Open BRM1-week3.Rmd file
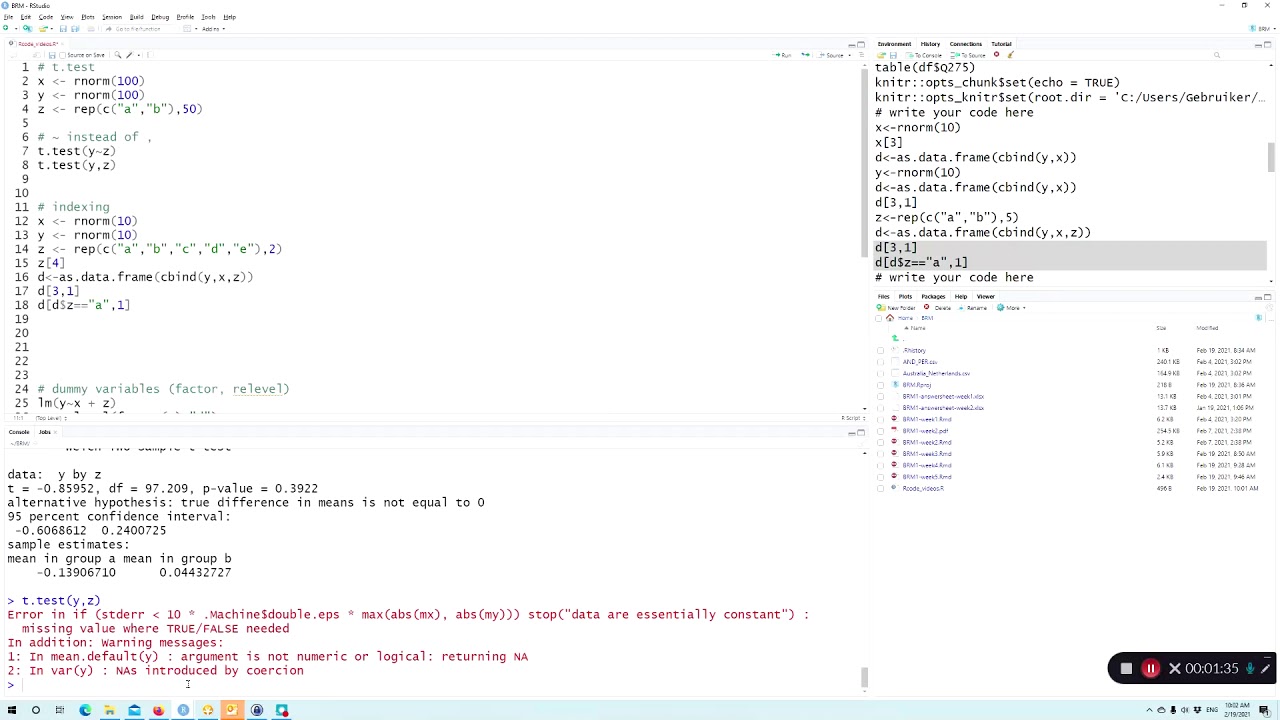This screenshot has width=1280, height=720. [x=927, y=453]
